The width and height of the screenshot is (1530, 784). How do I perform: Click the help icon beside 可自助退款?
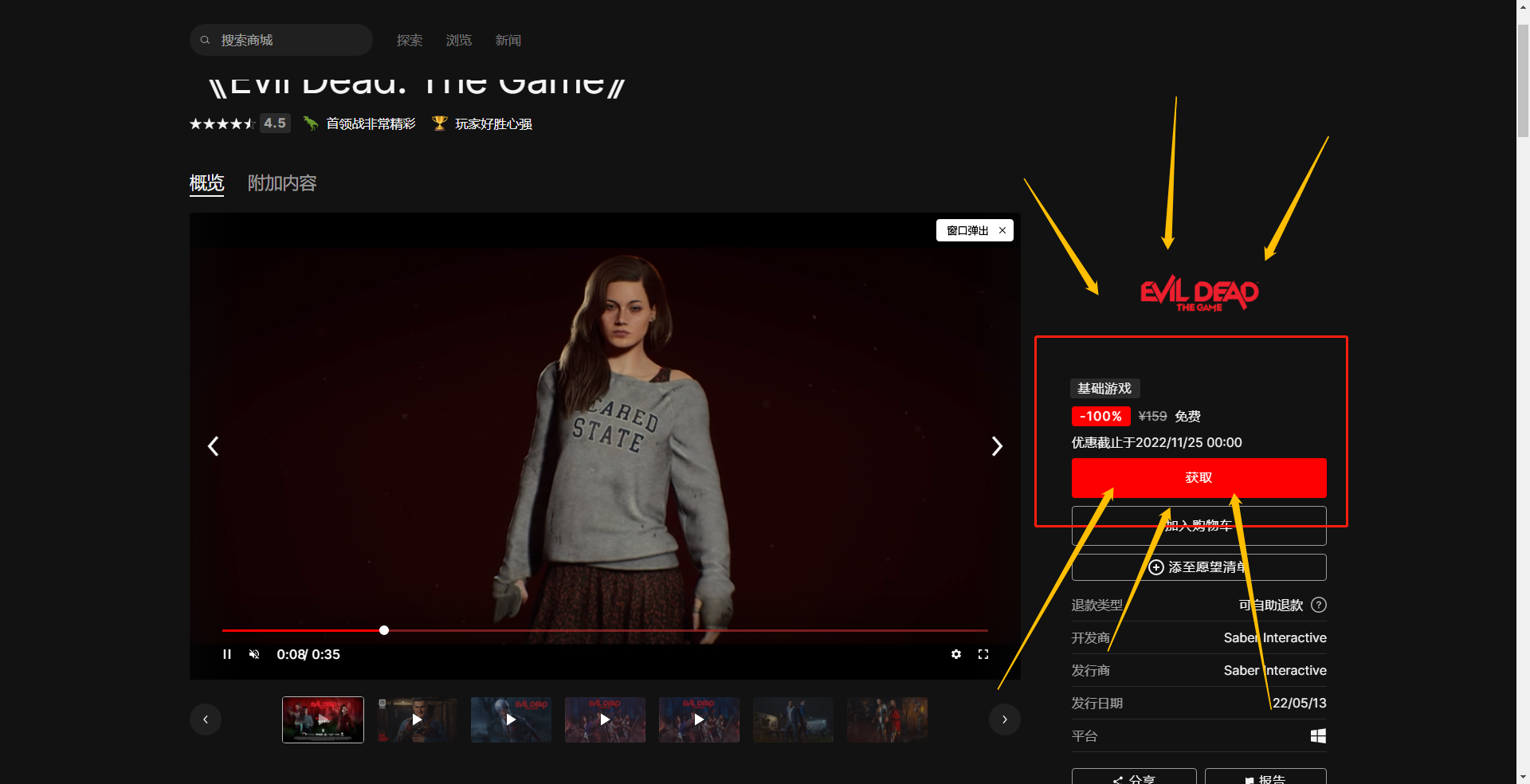1319,605
